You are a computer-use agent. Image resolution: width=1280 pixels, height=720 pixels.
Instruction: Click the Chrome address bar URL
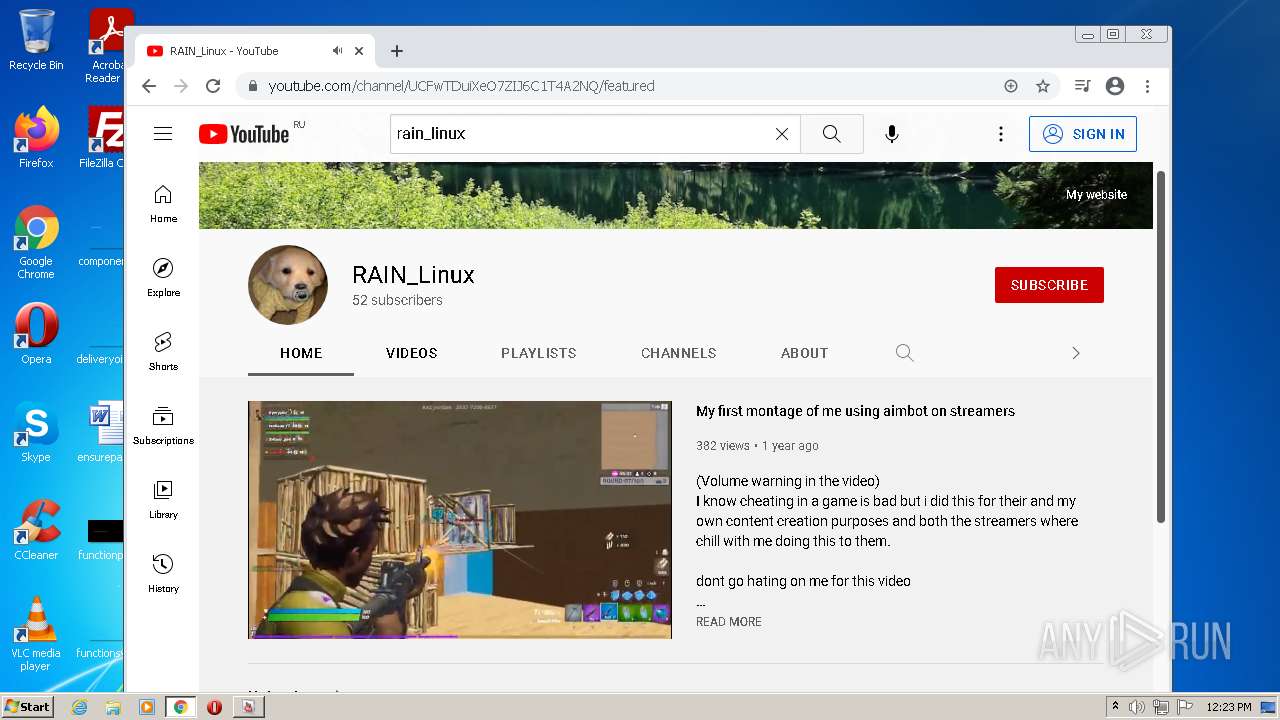tap(461, 86)
